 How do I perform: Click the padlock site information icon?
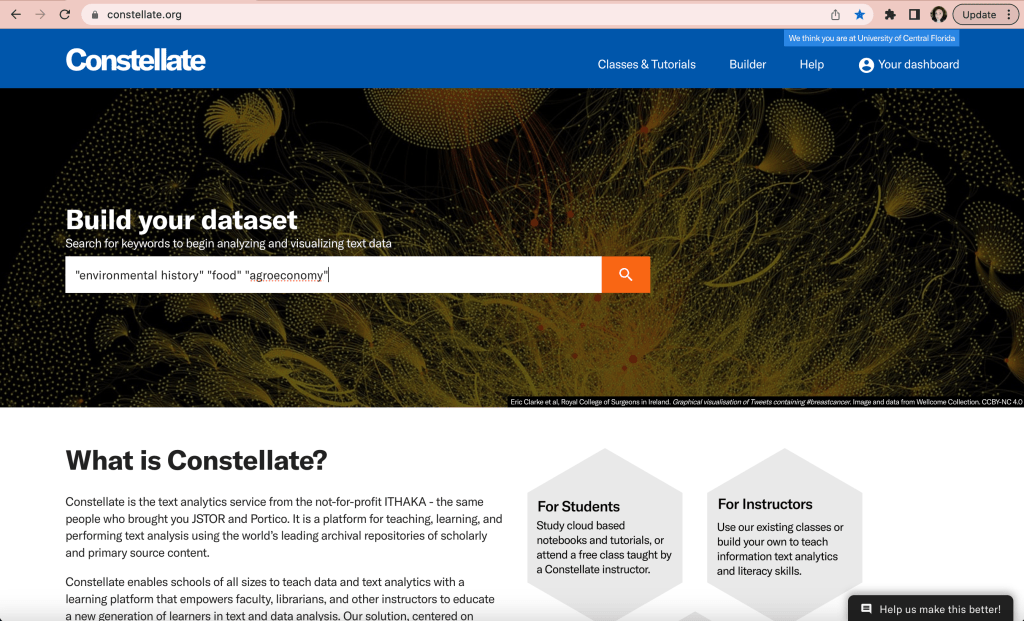(x=94, y=15)
